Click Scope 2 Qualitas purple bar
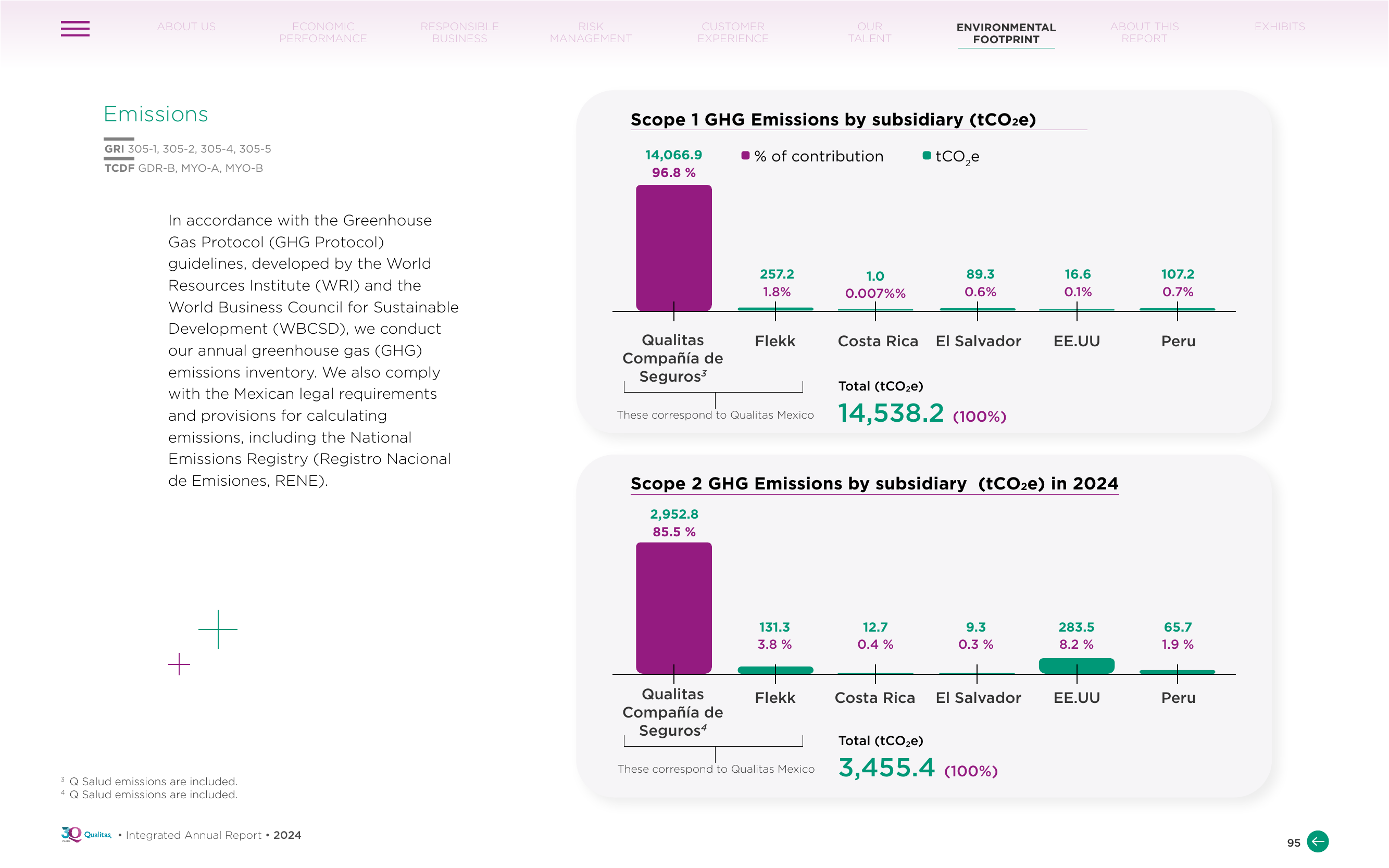The image size is (1389, 868). [x=673, y=608]
